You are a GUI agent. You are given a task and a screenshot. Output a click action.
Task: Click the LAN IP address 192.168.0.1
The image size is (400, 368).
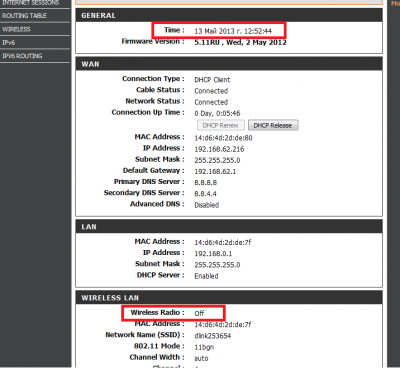pos(213,254)
